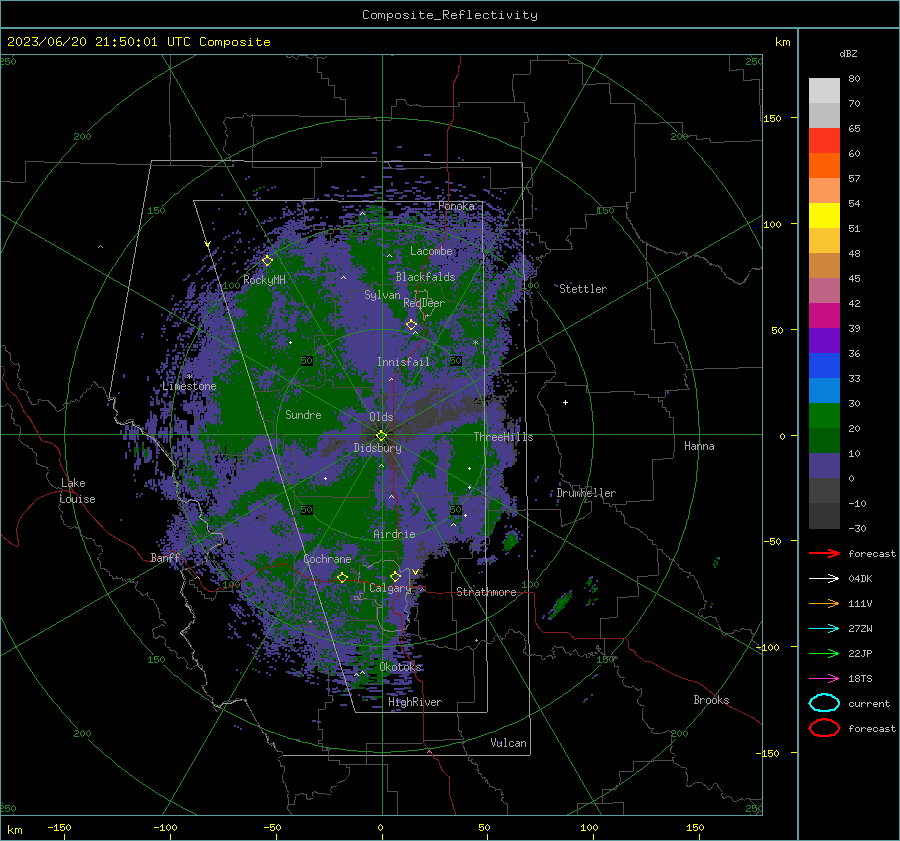Click the Composite_Reflectivity title text
This screenshot has width=900, height=841.
point(450,15)
